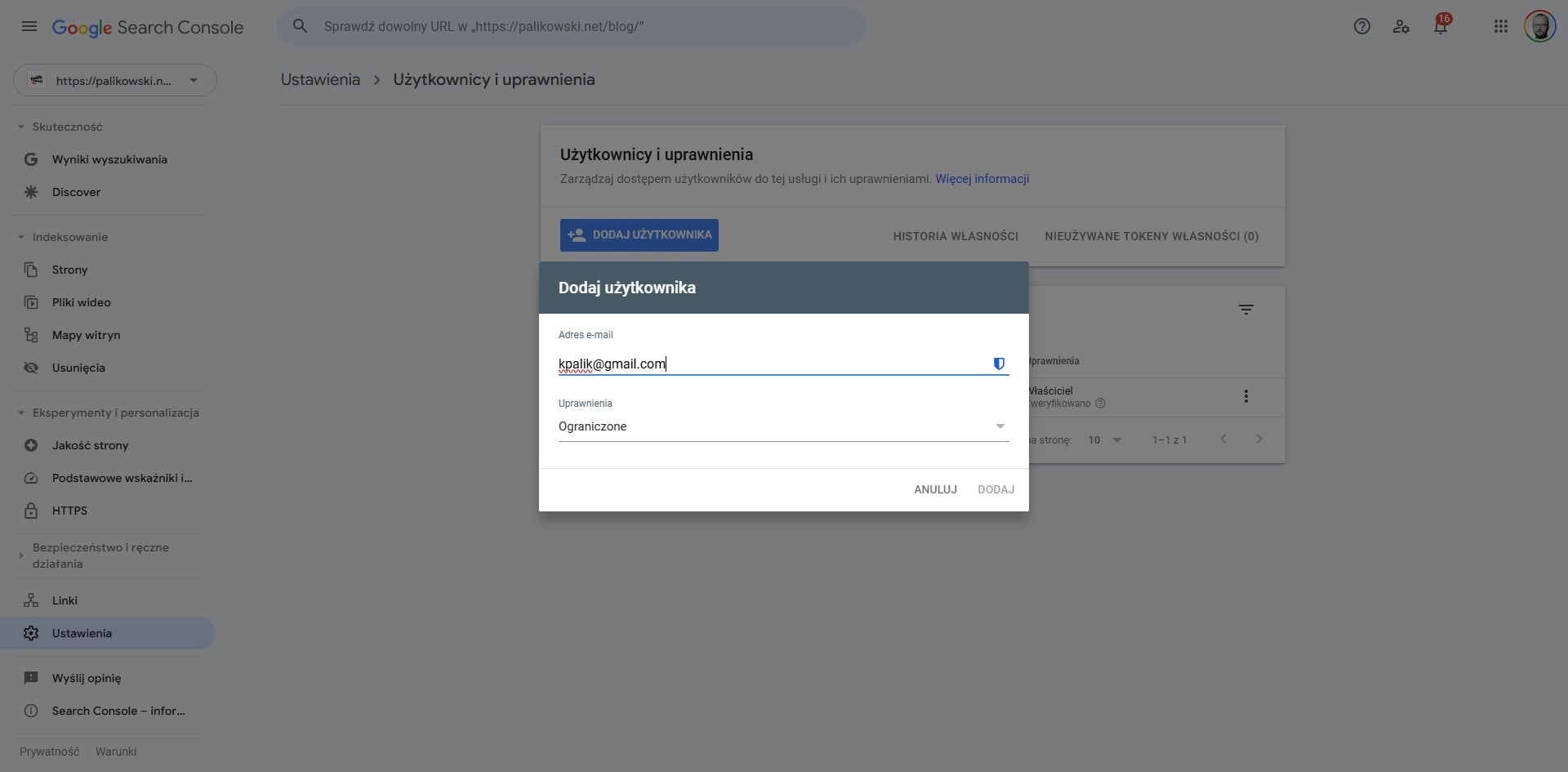
Task: Open the three-dot menu on the owner row
Action: click(x=1246, y=396)
